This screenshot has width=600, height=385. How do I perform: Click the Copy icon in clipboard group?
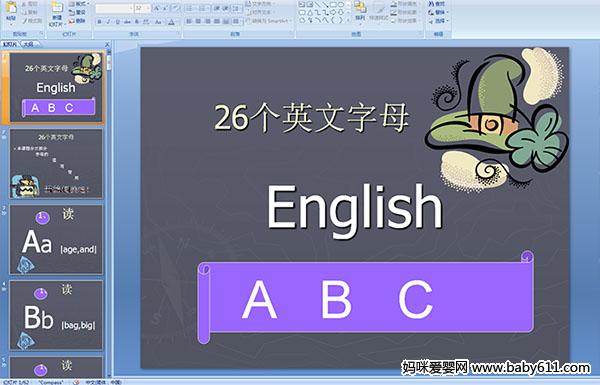pyautogui.click(x=24, y=12)
